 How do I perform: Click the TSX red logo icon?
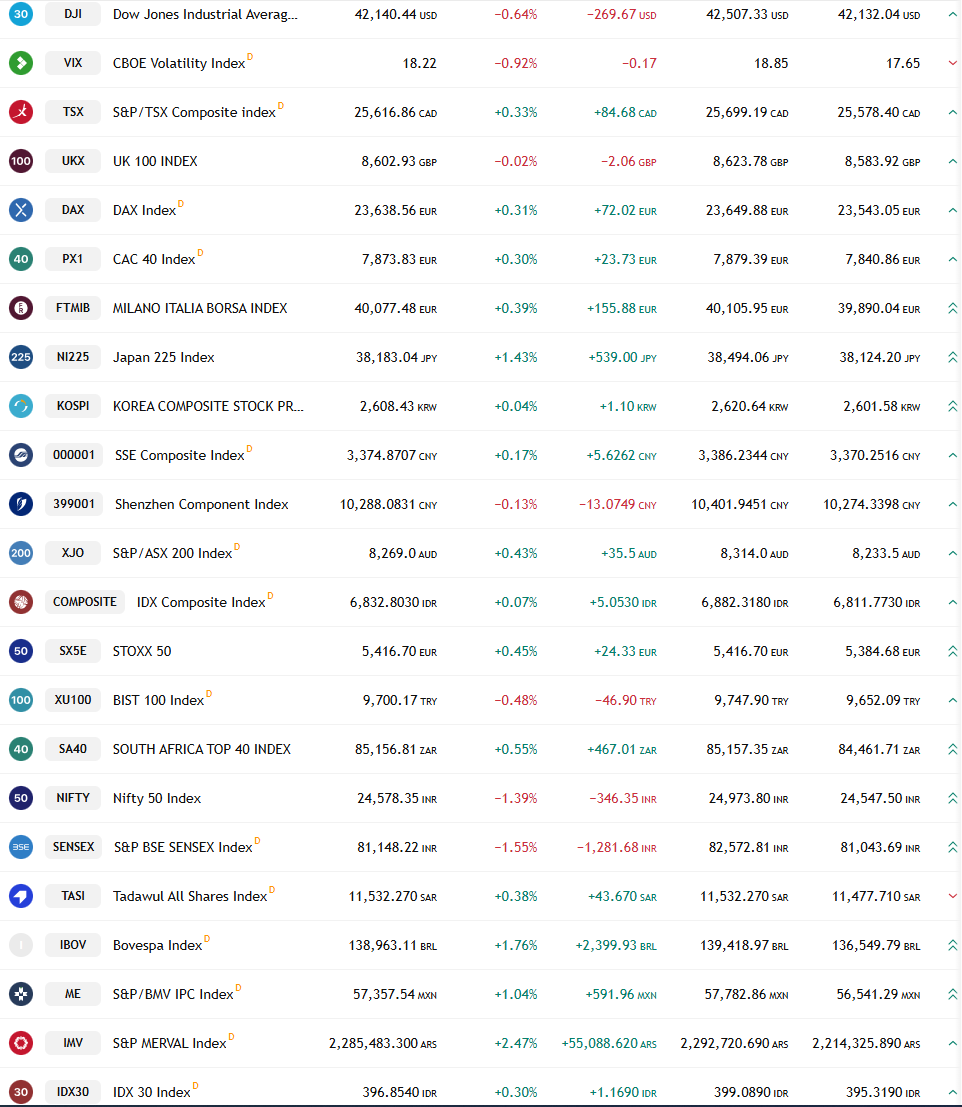pos(21,112)
